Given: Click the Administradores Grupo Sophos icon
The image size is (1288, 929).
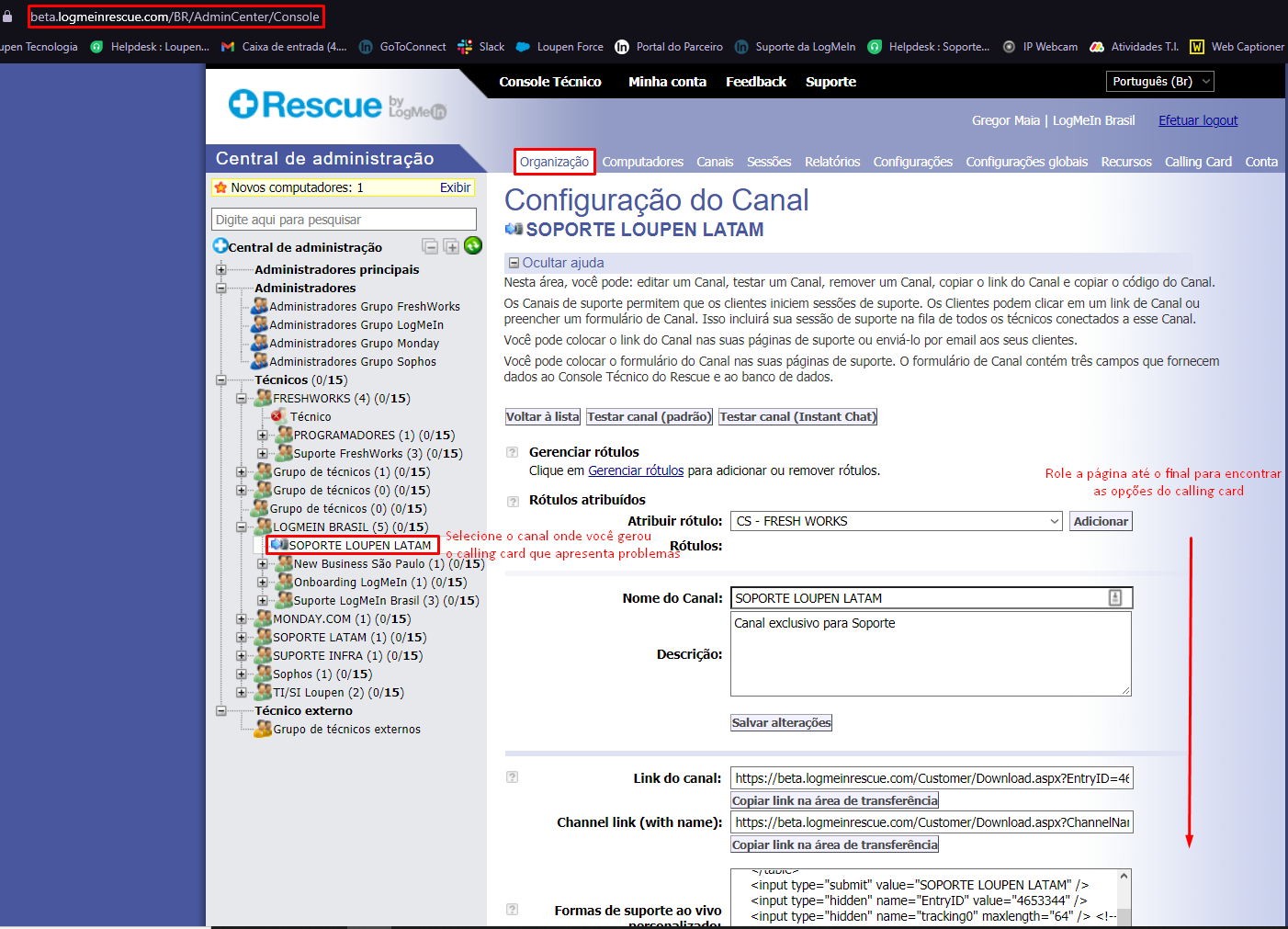Looking at the screenshot, I should 260,361.
